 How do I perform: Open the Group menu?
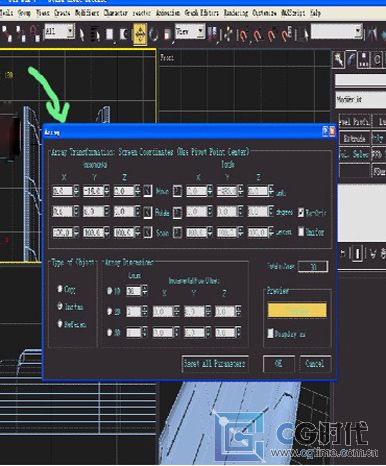(x=24, y=13)
